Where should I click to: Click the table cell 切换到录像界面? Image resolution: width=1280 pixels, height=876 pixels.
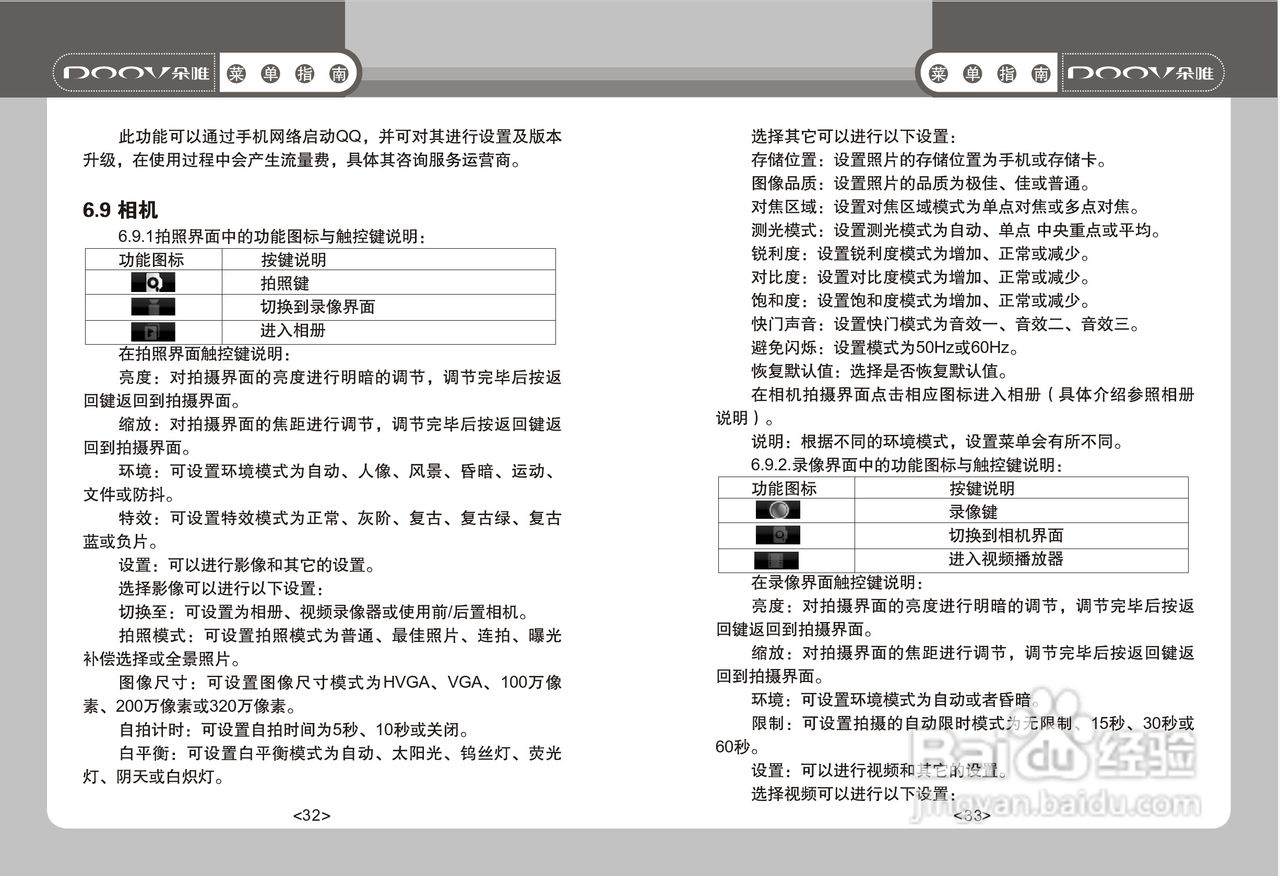point(317,307)
